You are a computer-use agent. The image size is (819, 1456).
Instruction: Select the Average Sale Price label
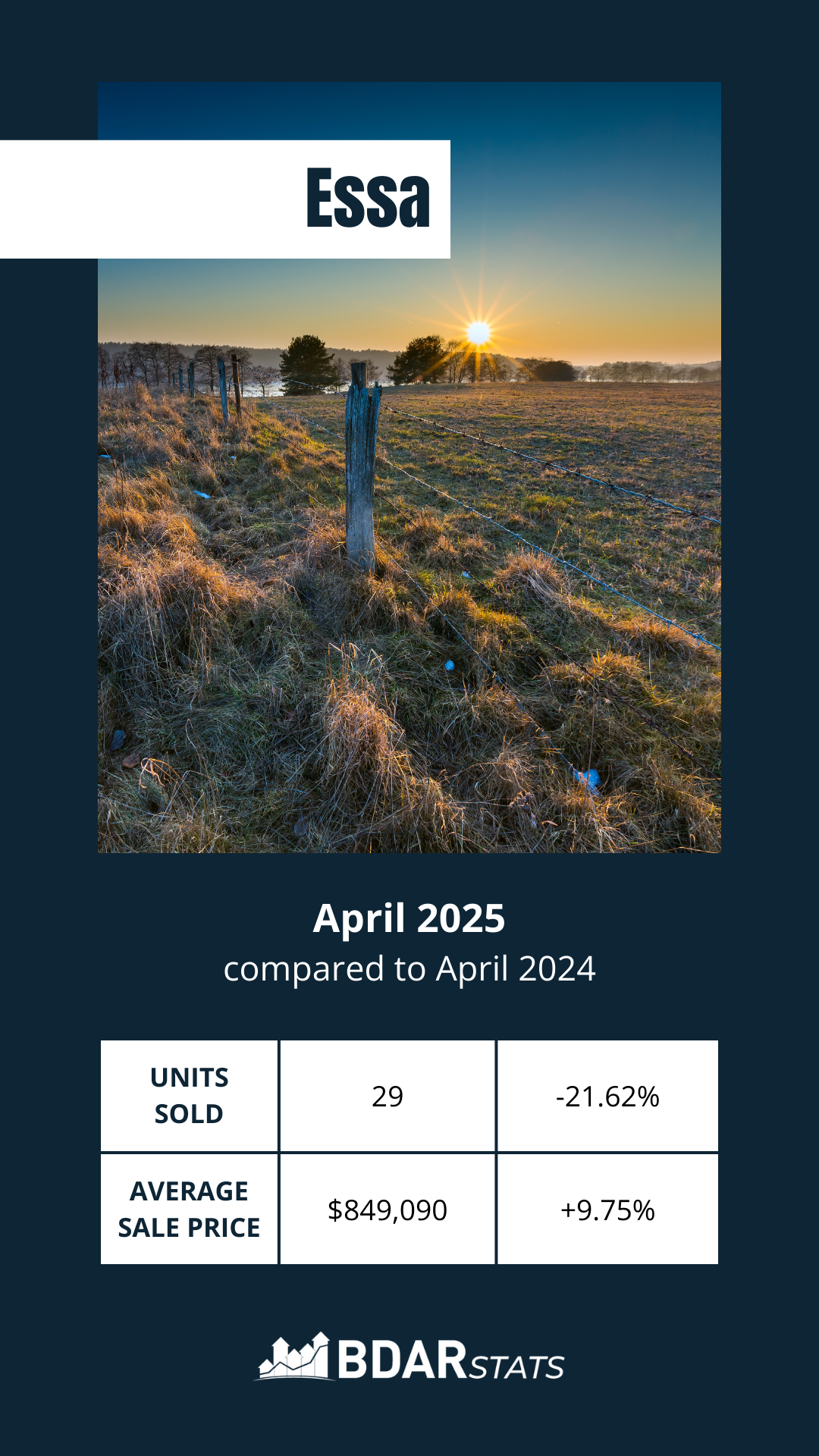tap(189, 1210)
